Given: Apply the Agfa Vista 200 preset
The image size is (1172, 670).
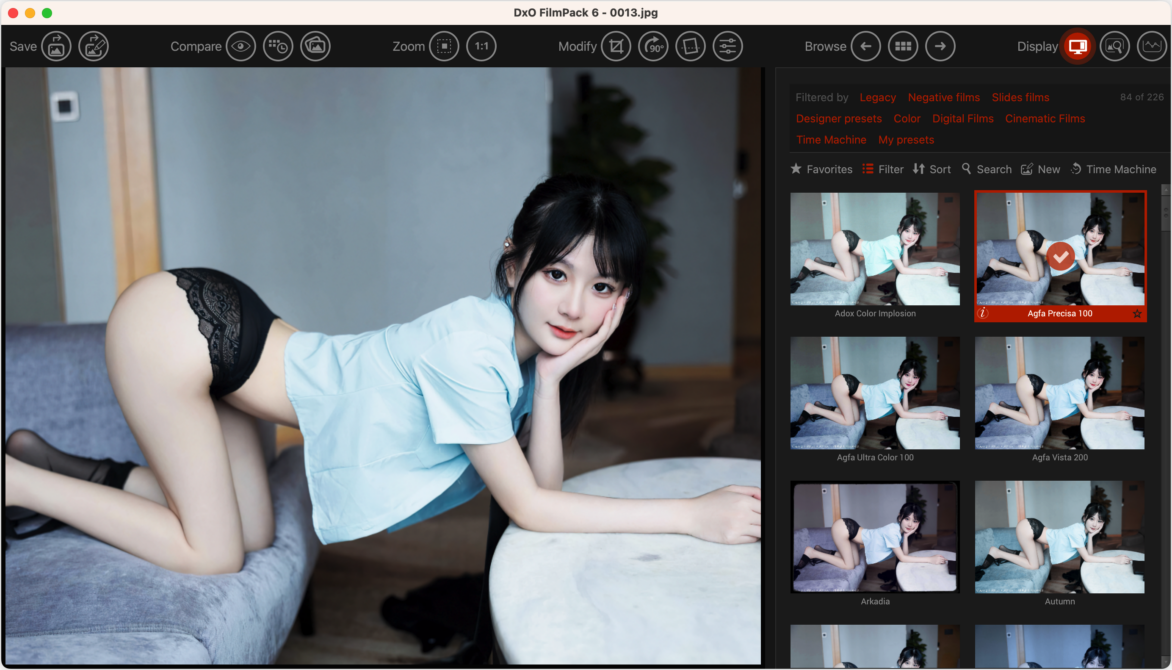Looking at the screenshot, I should click(x=1060, y=393).
